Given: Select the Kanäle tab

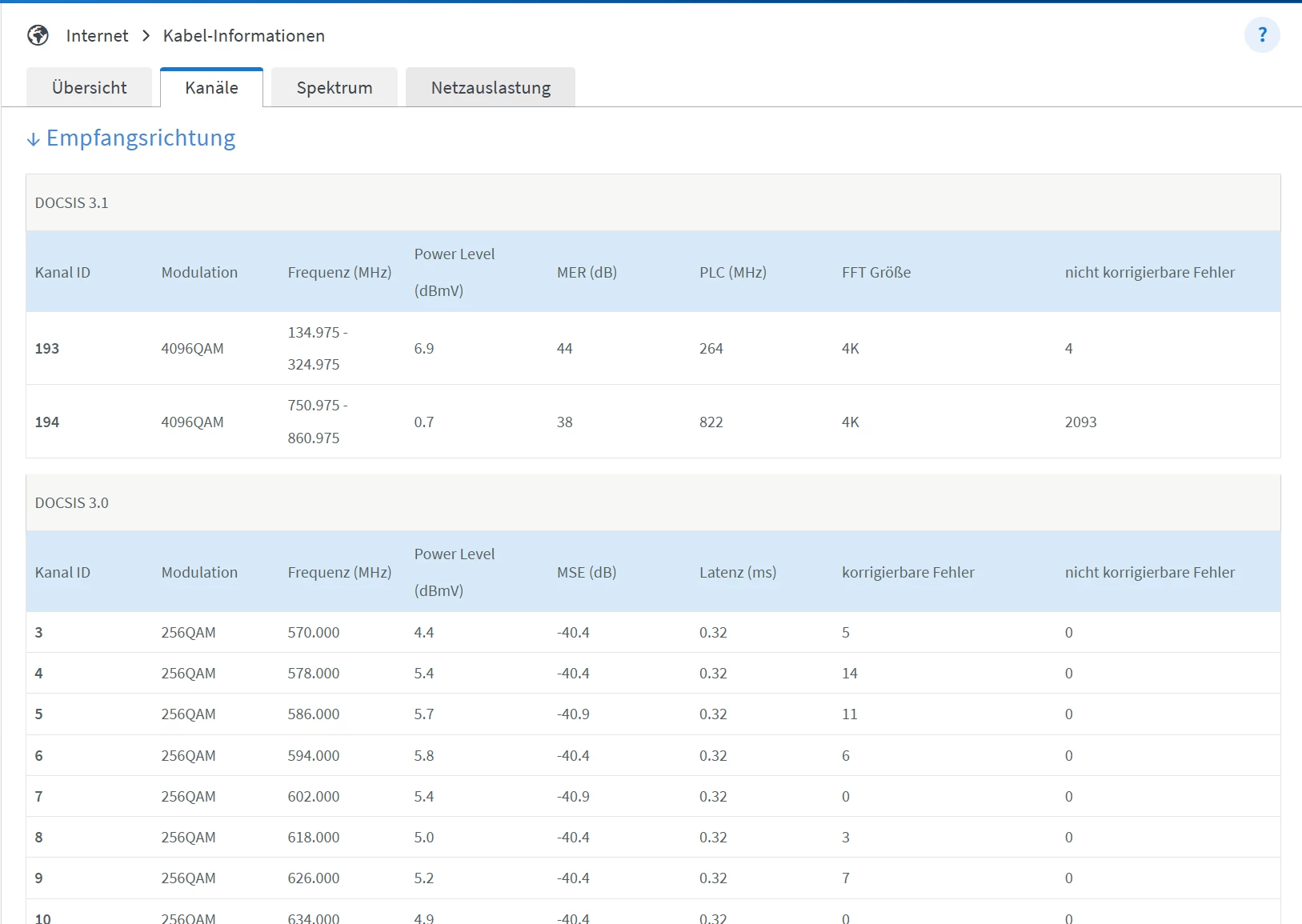Looking at the screenshot, I should [211, 88].
